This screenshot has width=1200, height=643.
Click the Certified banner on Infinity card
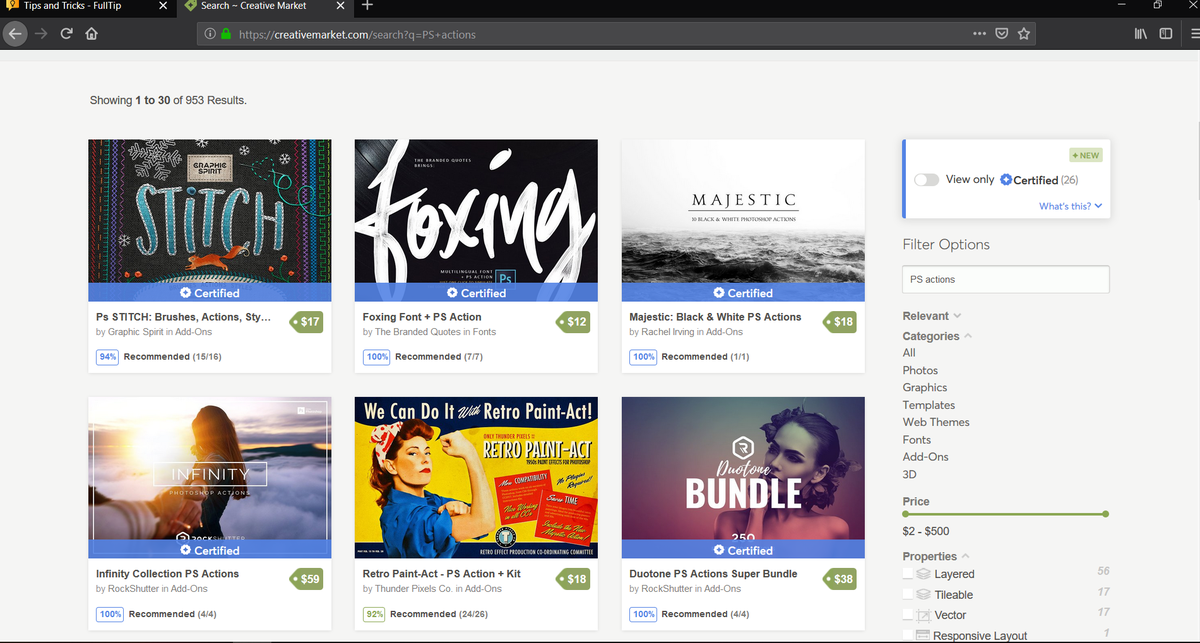(210, 550)
